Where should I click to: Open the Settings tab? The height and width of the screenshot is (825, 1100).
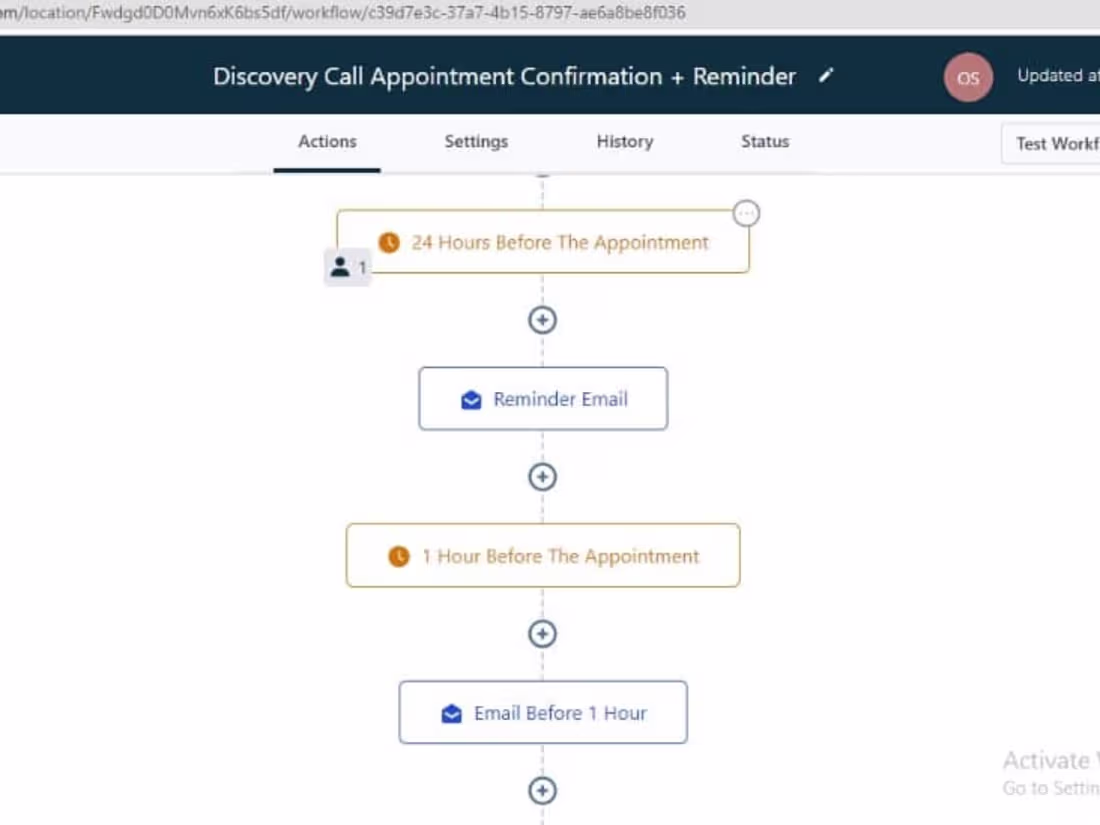(476, 142)
